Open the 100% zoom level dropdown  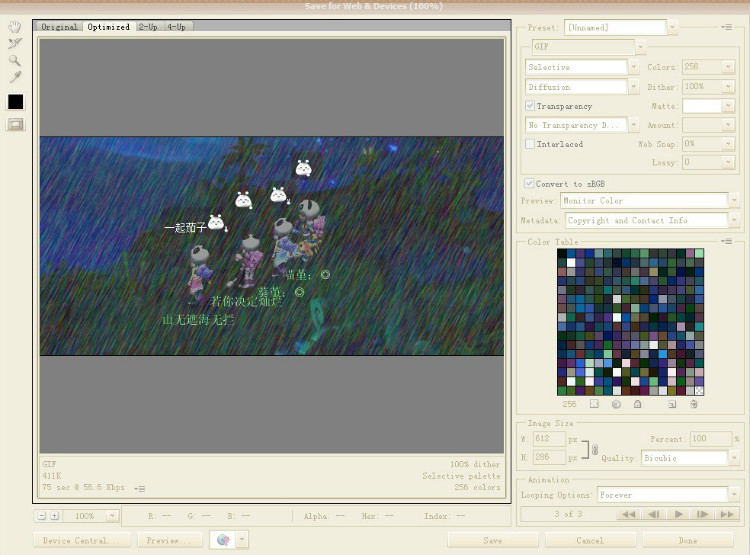[x=112, y=516]
